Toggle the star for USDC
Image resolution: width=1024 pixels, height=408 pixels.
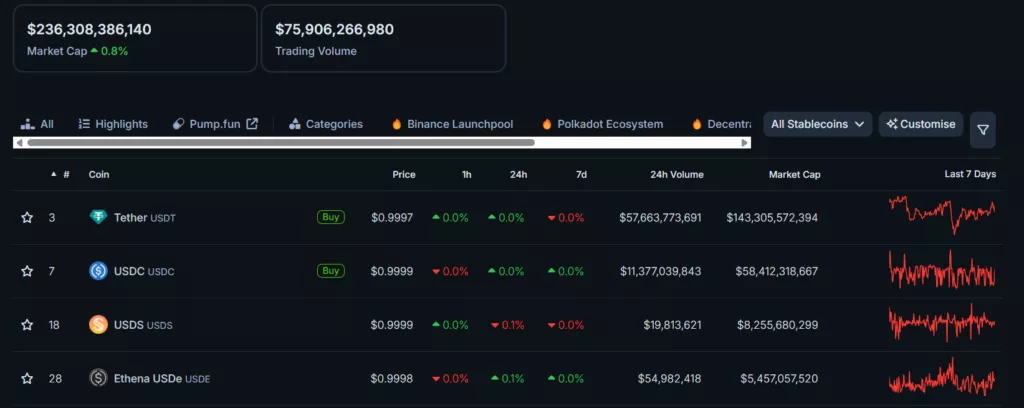pos(27,271)
